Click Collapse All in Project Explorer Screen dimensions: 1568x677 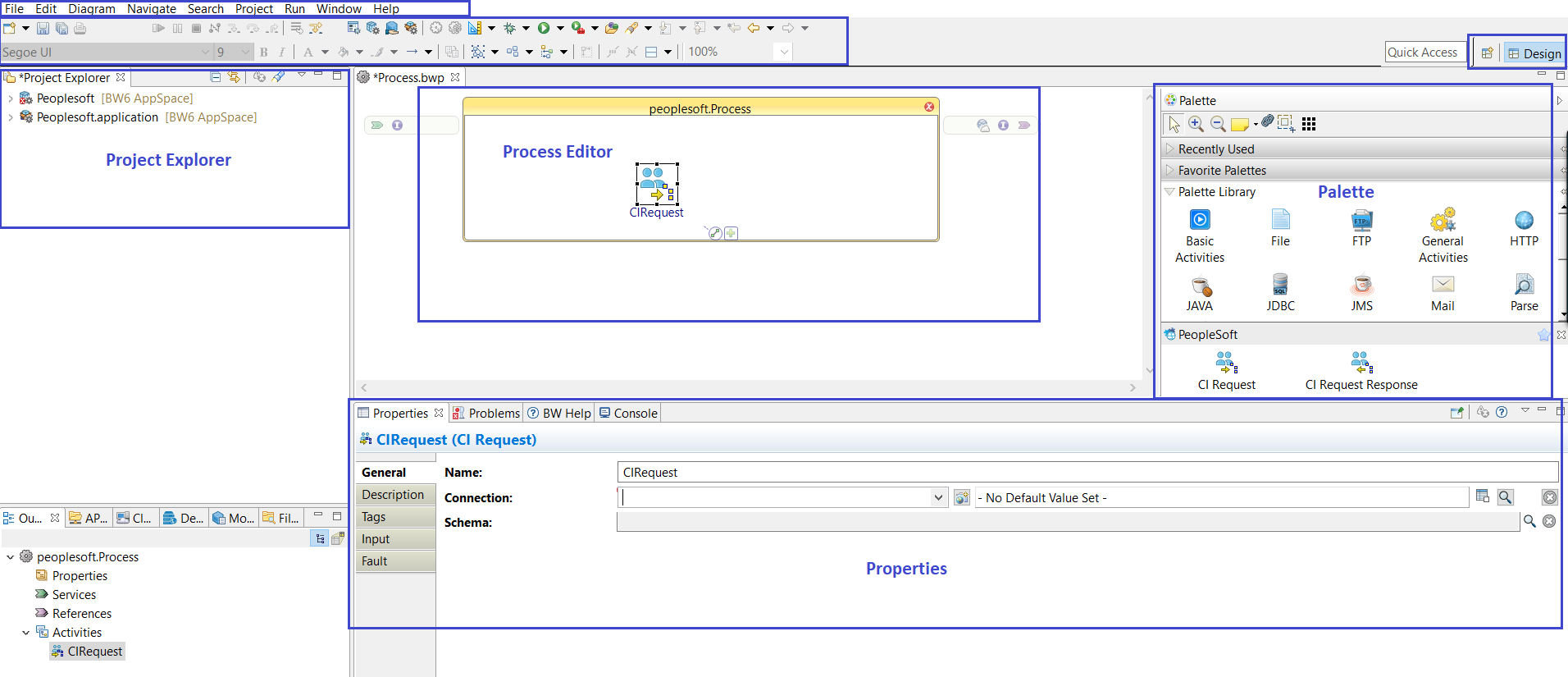(216, 77)
